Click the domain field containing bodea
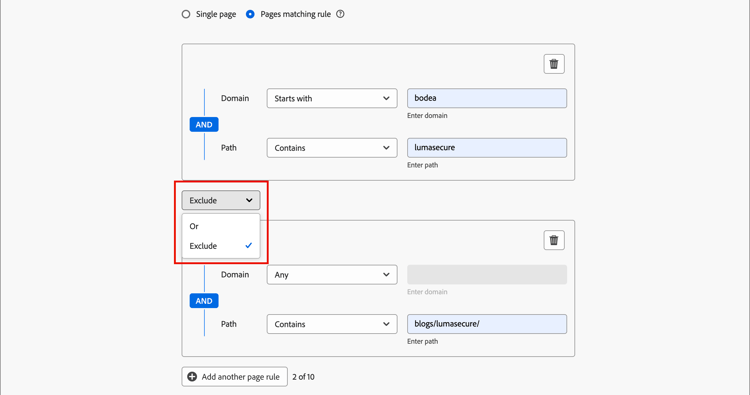This screenshot has height=395, width=750. 487,98
